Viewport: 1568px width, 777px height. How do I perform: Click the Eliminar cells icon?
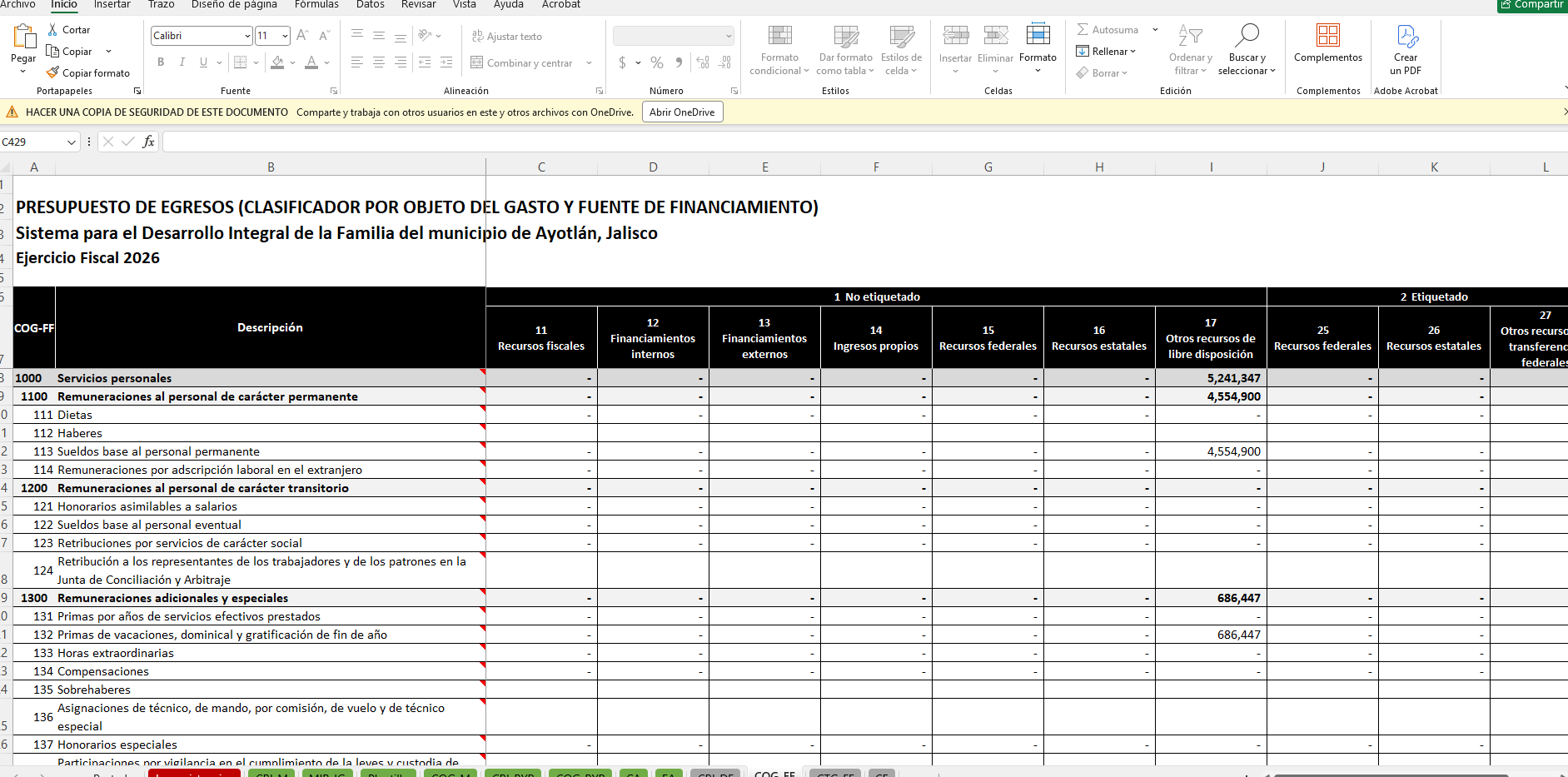(x=996, y=35)
